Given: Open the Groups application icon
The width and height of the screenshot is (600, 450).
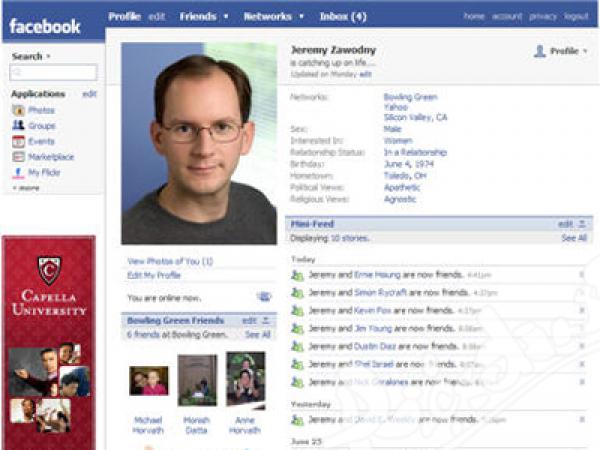Looking at the screenshot, I should [x=18, y=126].
